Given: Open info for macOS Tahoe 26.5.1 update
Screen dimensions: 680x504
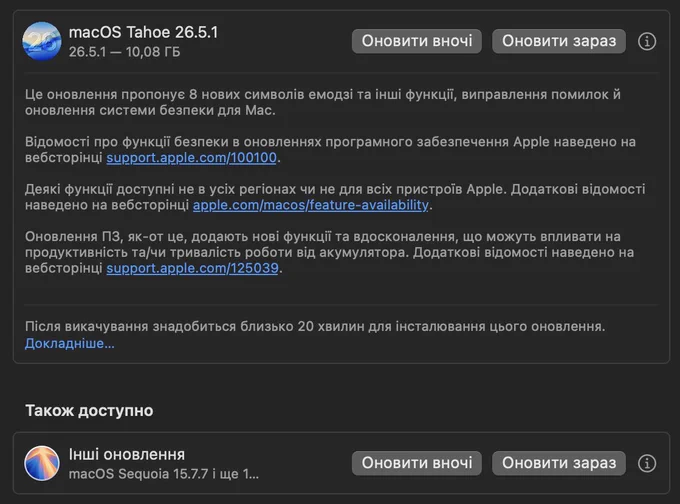Looking at the screenshot, I should 647,42.
